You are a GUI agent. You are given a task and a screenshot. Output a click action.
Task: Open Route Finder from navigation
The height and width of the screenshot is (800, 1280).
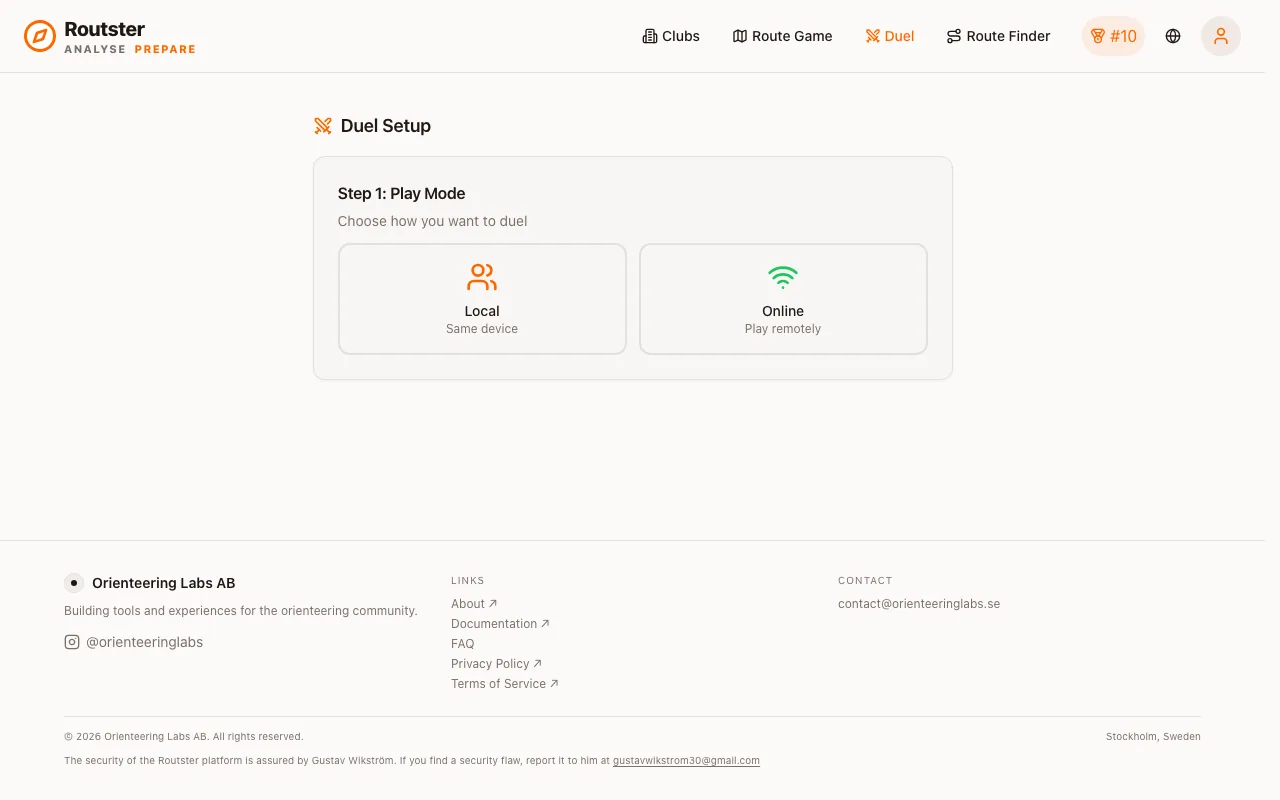pyautogui.click(x=998, y=36)
